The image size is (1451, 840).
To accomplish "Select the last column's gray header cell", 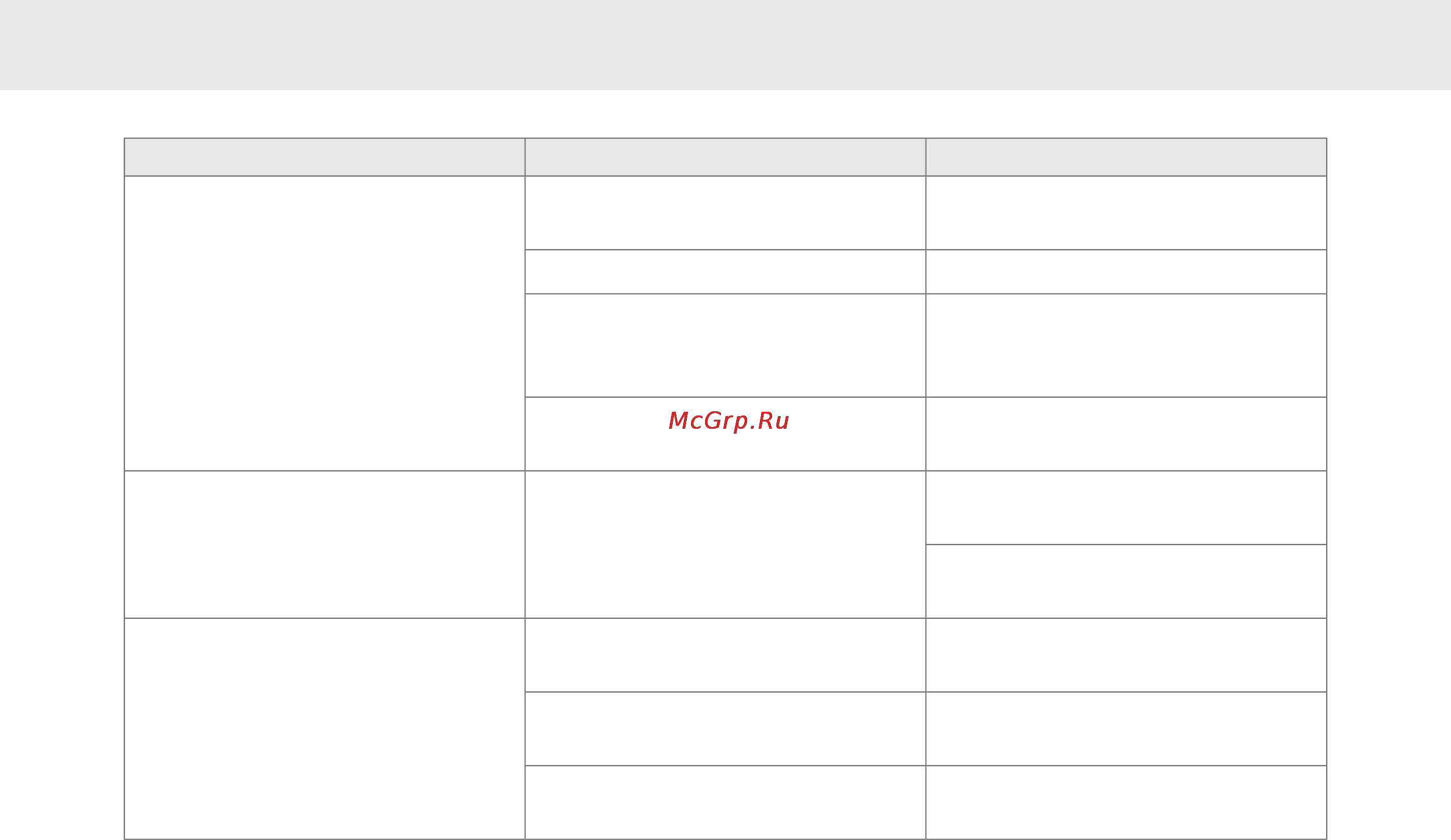I will (x=1126, y=157).
